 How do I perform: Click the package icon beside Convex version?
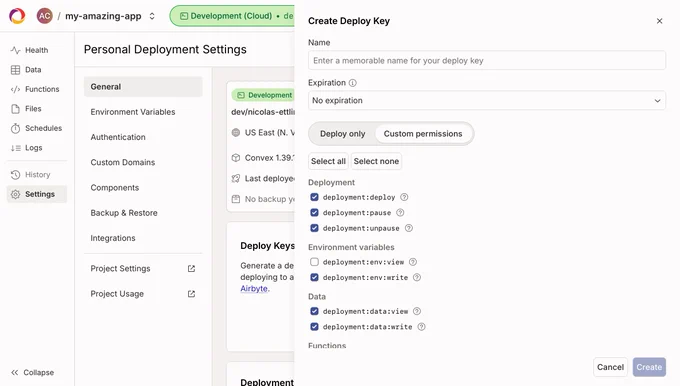236,158
